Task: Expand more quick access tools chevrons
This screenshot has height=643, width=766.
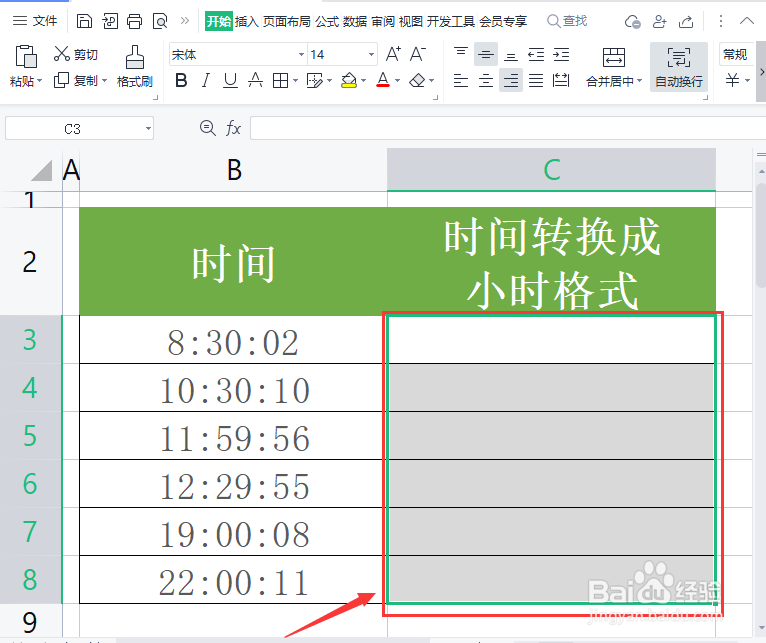Action: coord(185,21)
